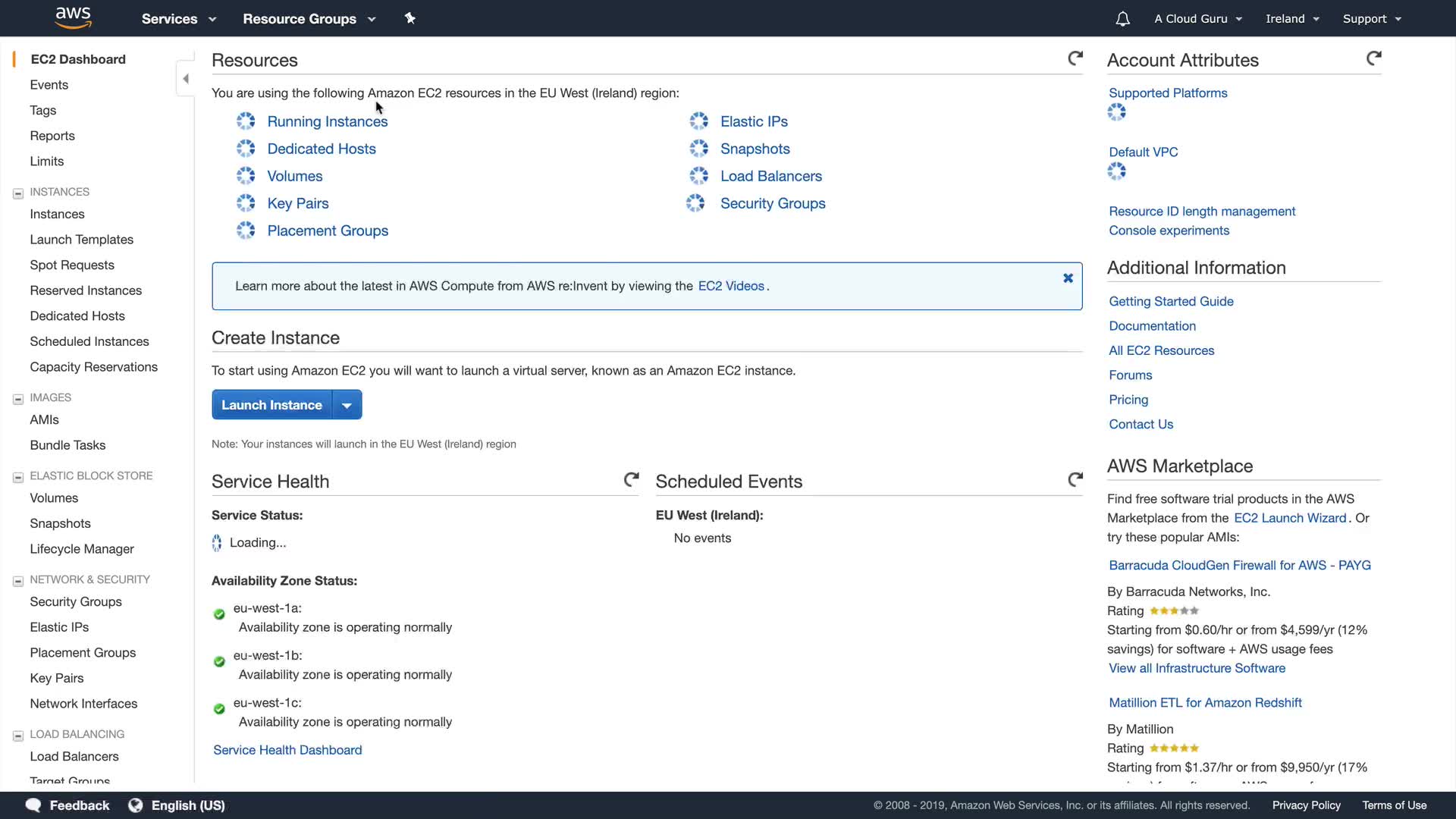Collapse the ELASTIC BLOCK STORE section

[x=18, y=477]
